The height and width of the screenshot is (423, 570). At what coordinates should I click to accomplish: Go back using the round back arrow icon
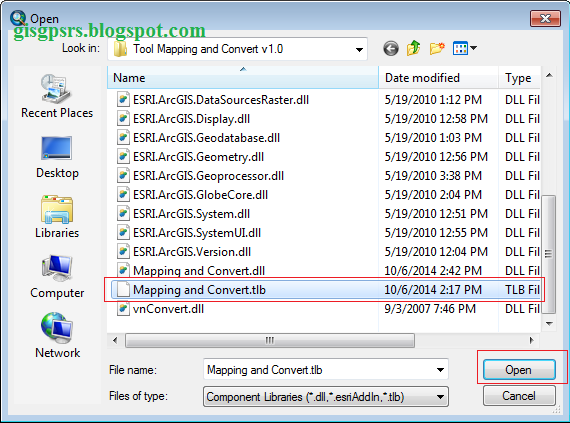pyautogui.click(x=391, y=48)
